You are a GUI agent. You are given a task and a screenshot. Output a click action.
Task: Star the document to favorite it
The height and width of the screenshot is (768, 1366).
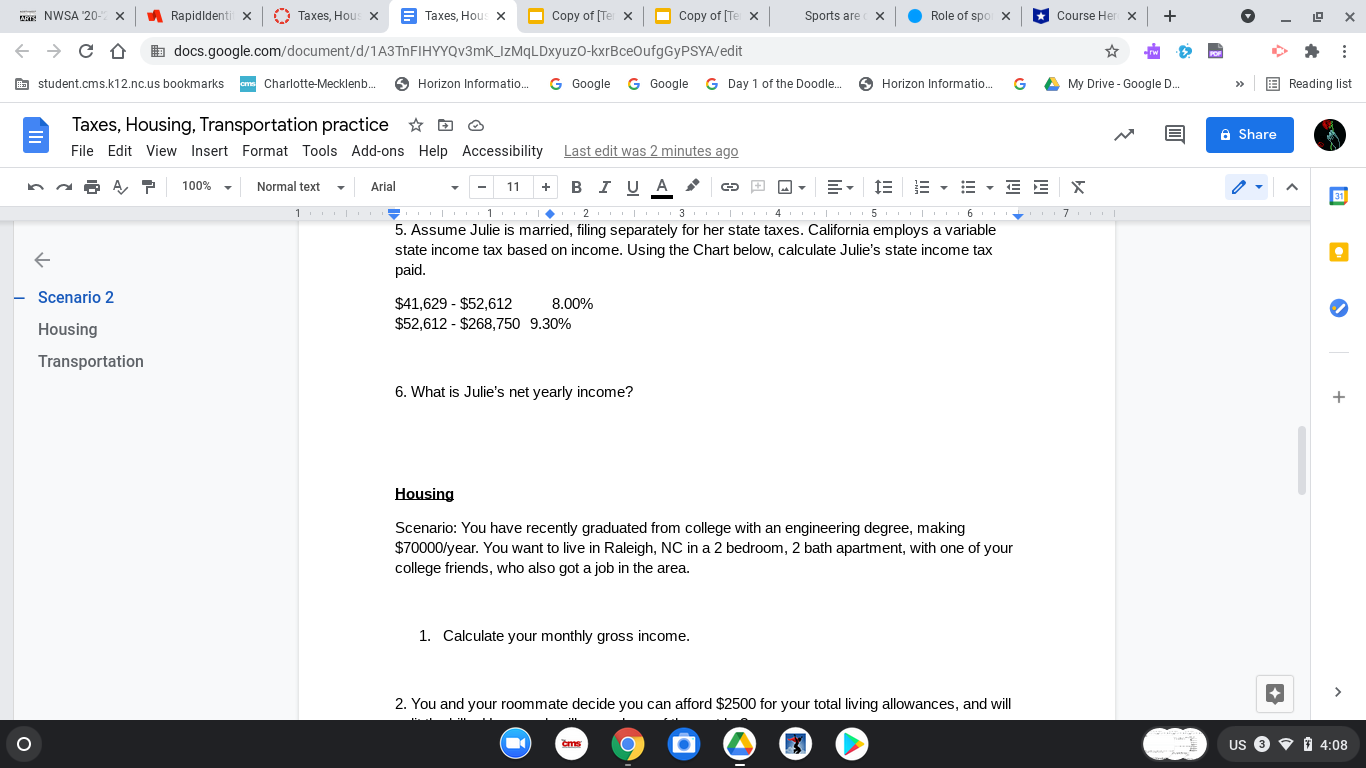click(415, 125)
